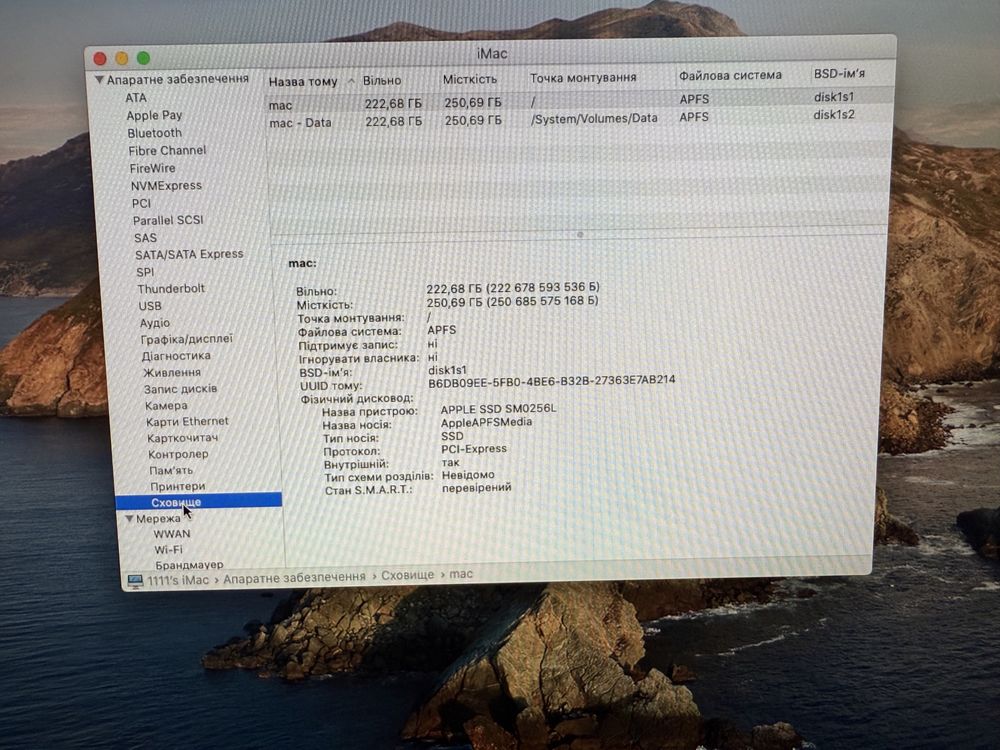1000x750 pixels.
Task: Open the NVMExpress section
Action: click(x=166, y=186)
